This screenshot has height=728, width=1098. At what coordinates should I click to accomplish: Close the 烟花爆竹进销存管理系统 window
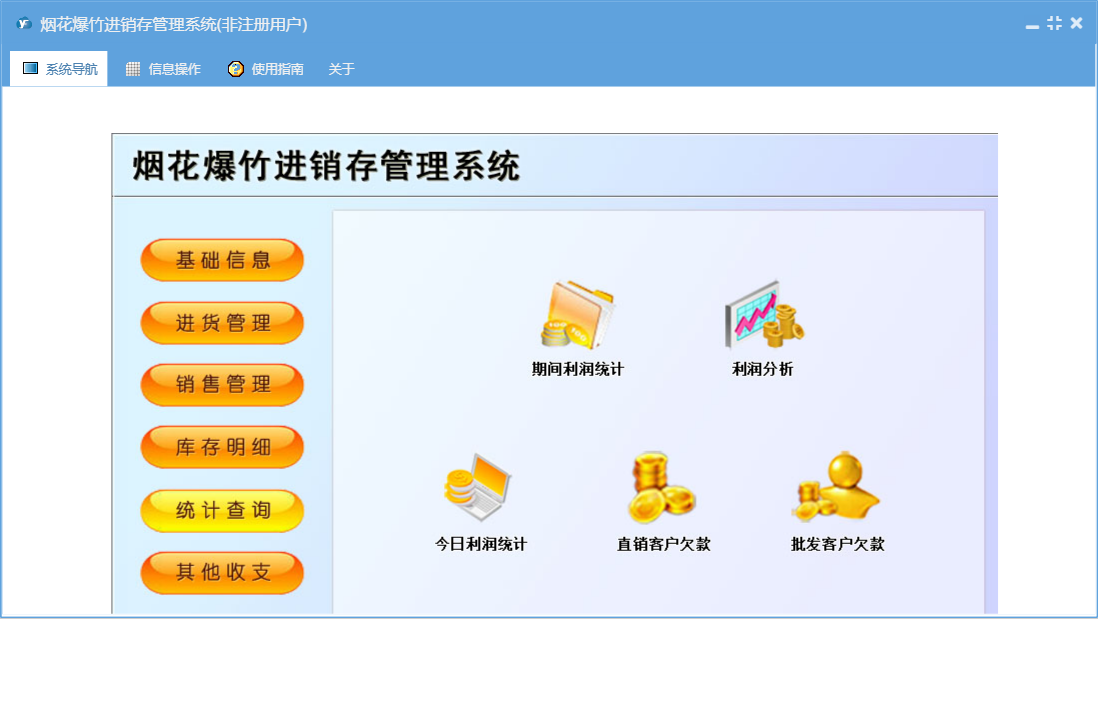1076,23
